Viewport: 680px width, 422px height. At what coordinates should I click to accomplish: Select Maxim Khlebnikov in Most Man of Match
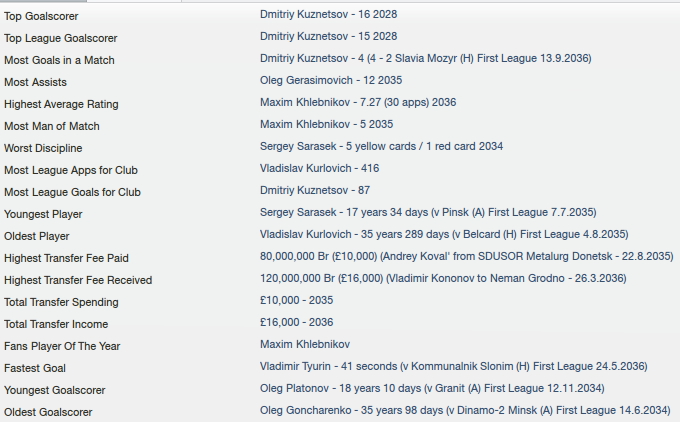pos(305,124)
